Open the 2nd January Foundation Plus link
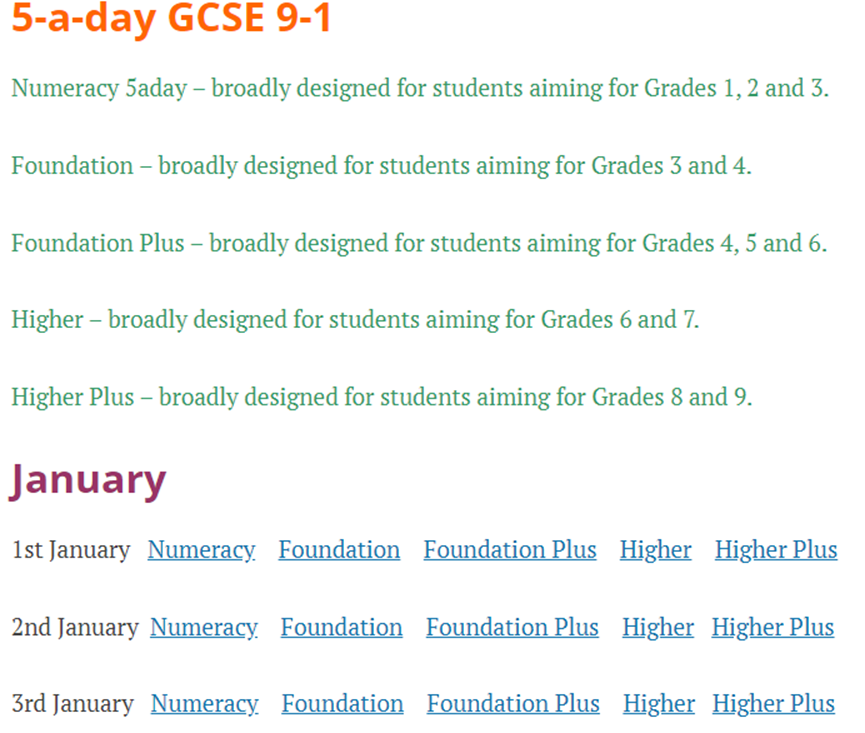The image size is (865, 733). [512, 628]
